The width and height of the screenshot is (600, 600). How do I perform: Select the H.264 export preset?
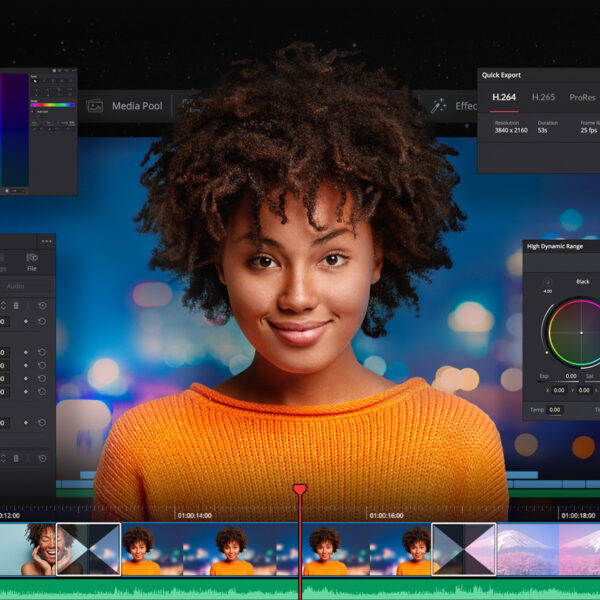coord(504,97)
